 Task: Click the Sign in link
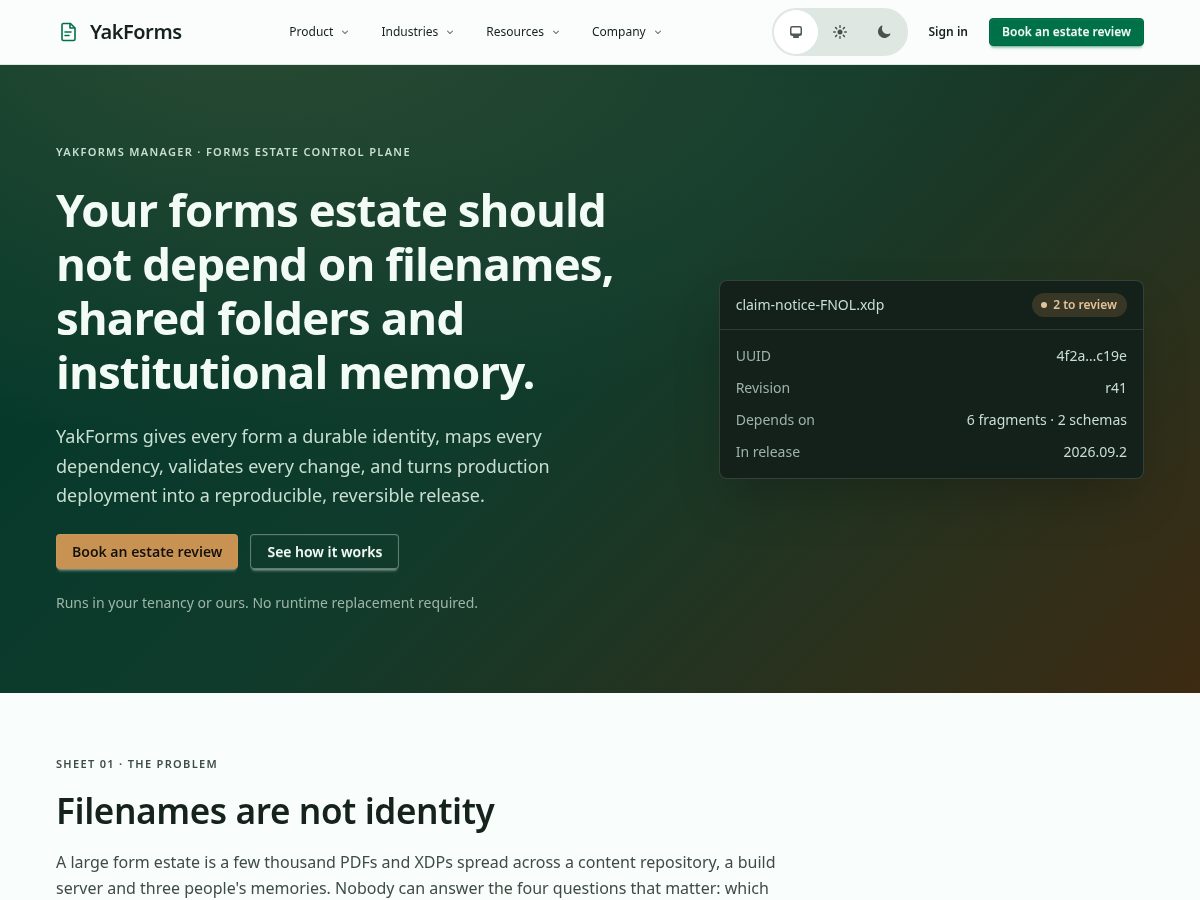point(948,32)
